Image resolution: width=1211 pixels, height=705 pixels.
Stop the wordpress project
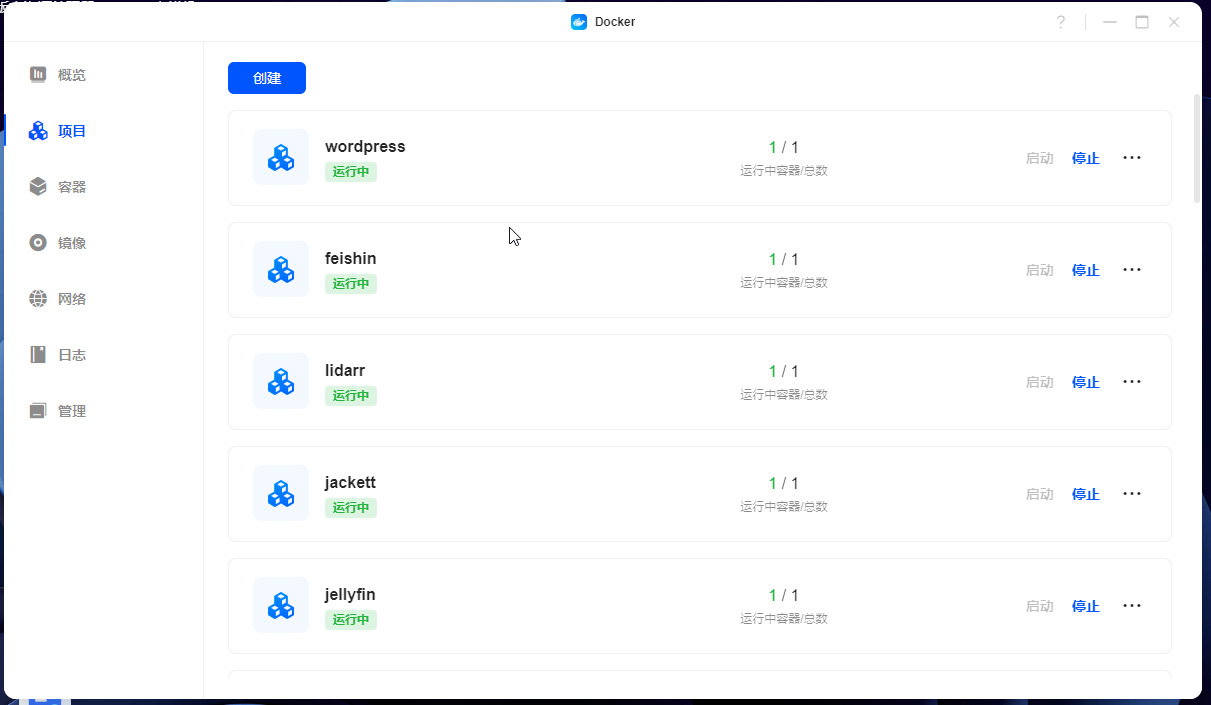click(x=1086, y=158)
